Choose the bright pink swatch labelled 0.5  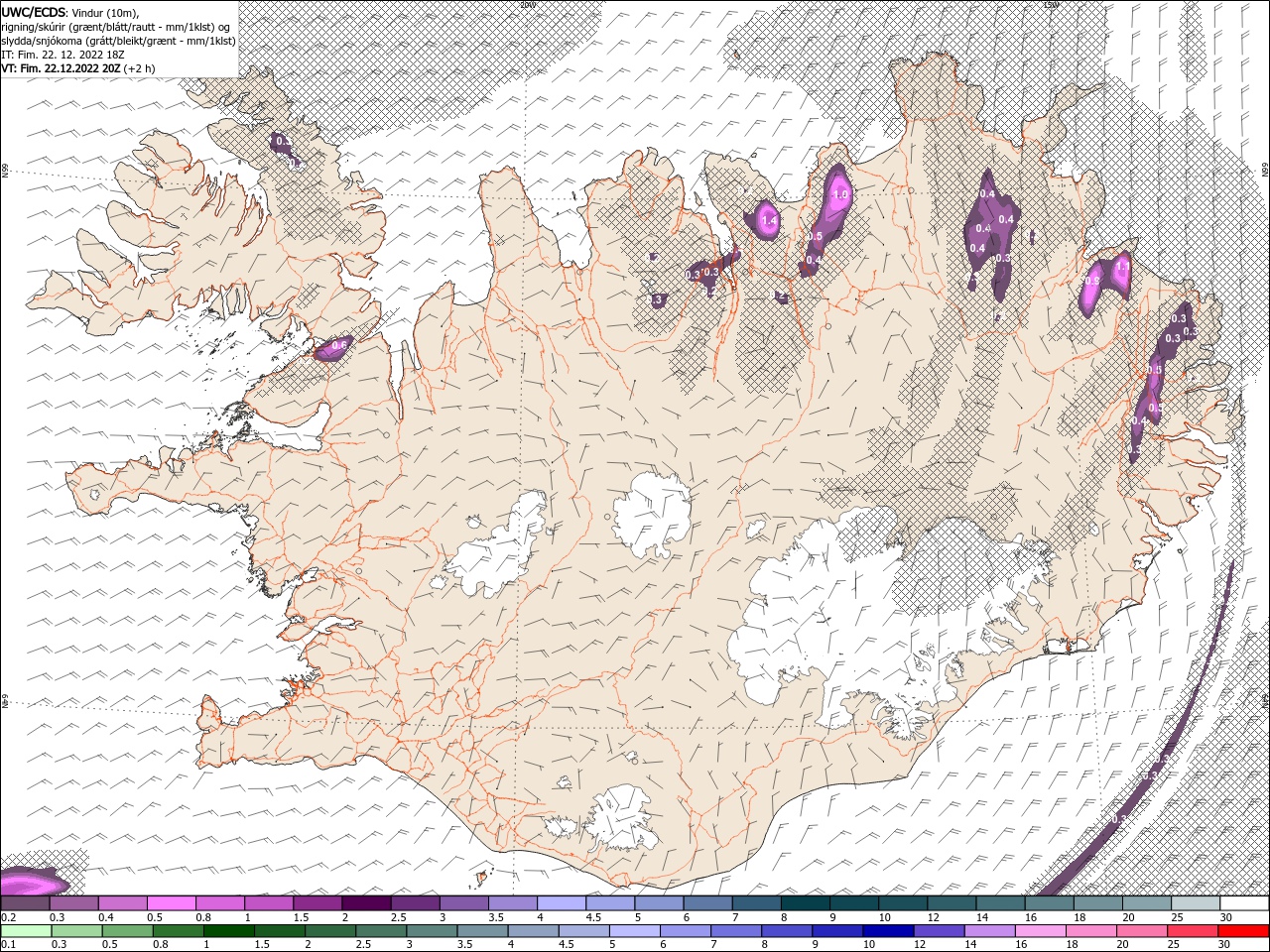[172, 903]
